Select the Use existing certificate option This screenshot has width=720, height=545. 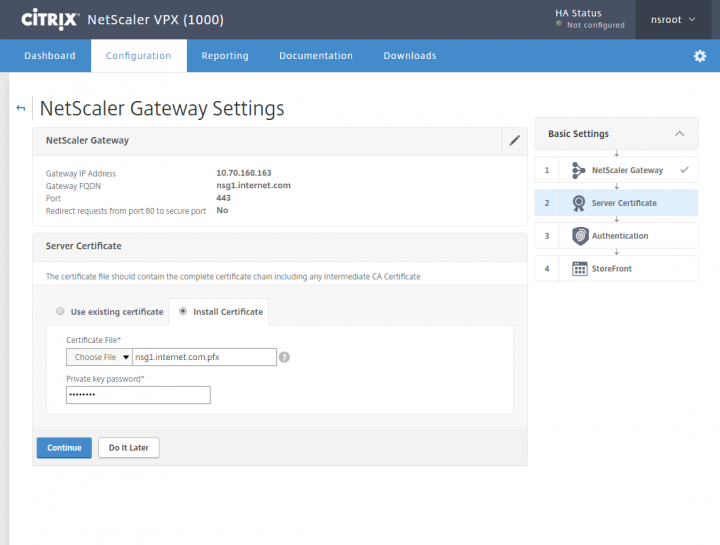click(x=61, y=312)
